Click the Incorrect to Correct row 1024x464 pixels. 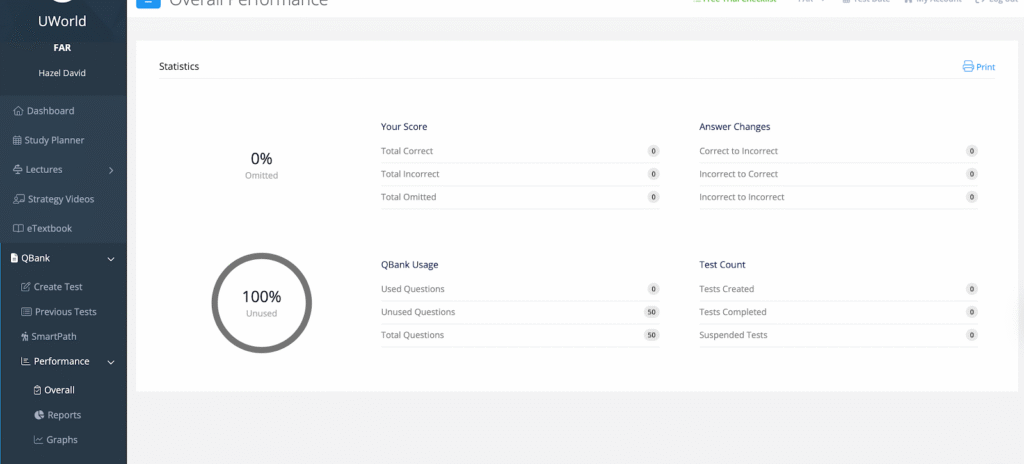tap(839, 174)
